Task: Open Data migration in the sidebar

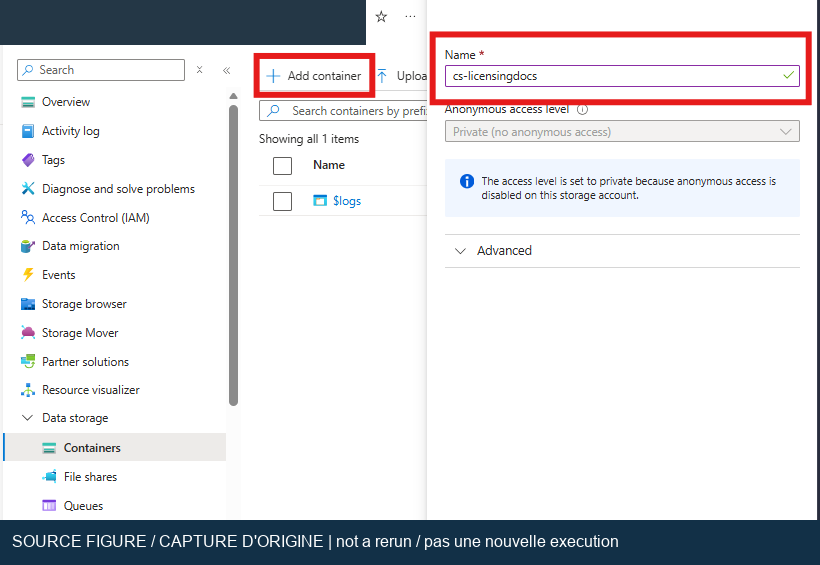Action: (81, 246)
